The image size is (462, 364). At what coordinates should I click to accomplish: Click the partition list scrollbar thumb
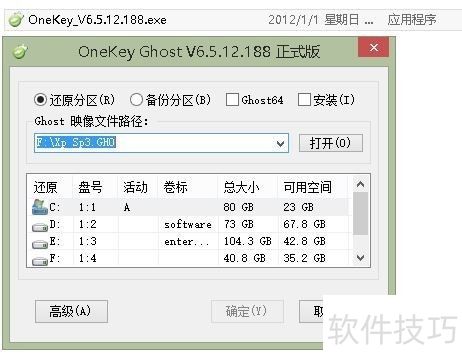tap(360, 213)
